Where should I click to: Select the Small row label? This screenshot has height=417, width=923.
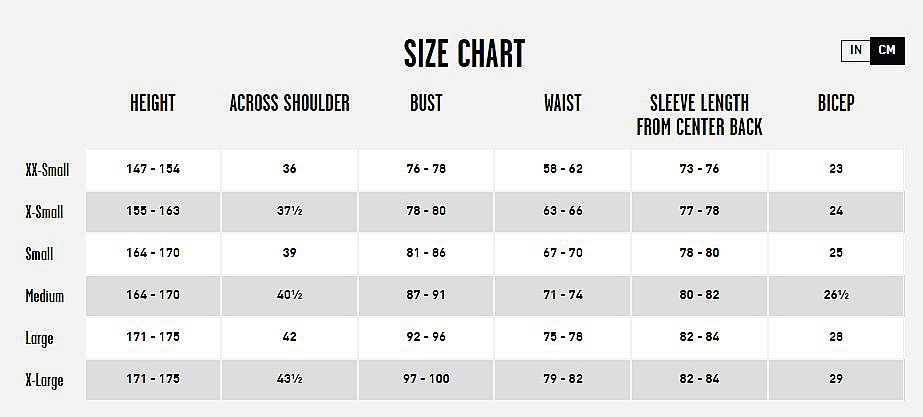click(x=40, y=254)
